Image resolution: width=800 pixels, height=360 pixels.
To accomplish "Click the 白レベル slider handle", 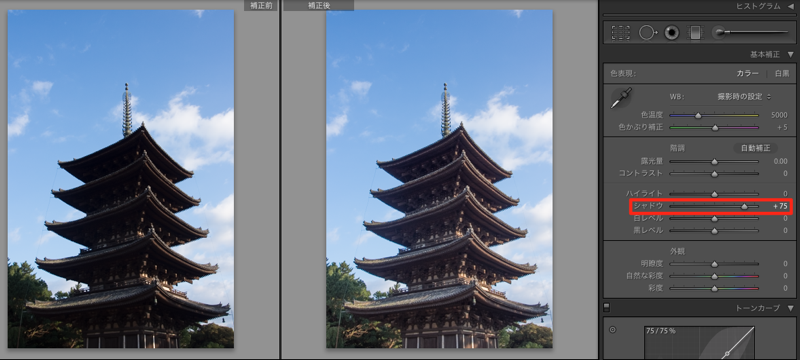I will 714,219.
